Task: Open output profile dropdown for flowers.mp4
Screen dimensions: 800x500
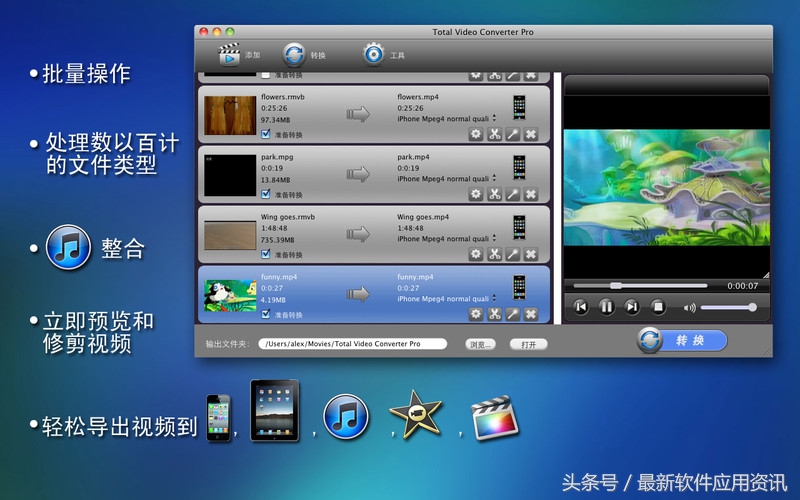Action: coord(446,118)
